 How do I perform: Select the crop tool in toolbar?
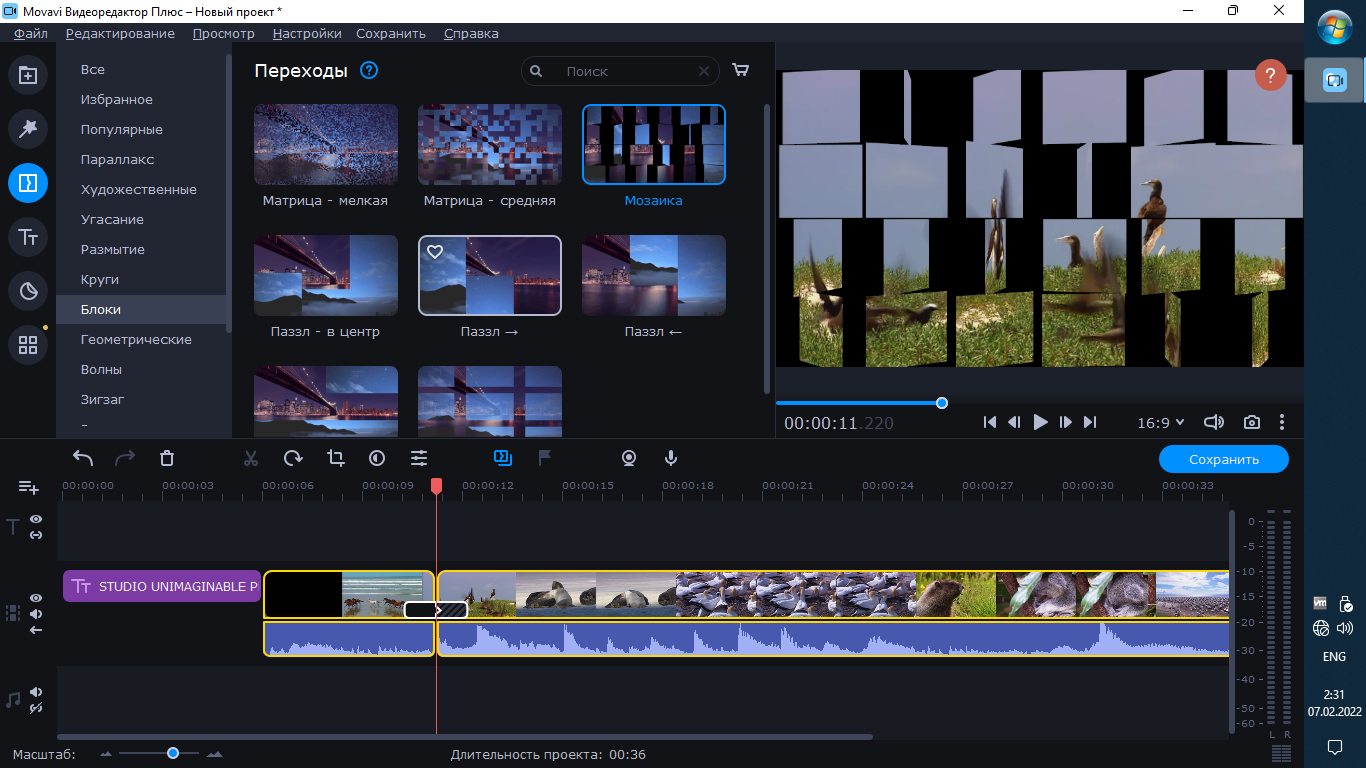pos(335,458)
